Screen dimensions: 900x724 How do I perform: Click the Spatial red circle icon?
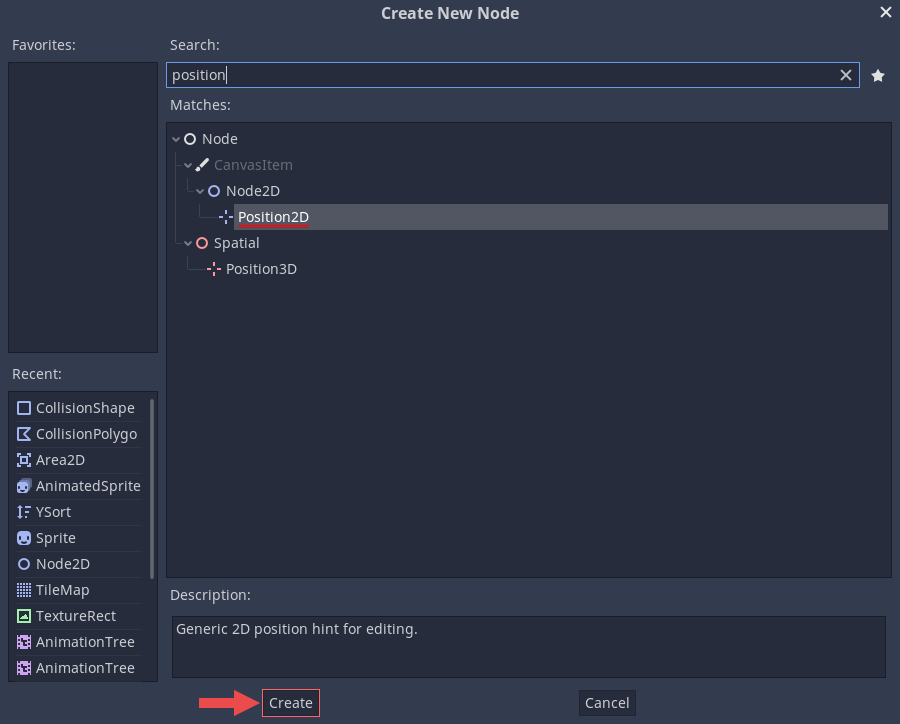[x=201, y=243]
